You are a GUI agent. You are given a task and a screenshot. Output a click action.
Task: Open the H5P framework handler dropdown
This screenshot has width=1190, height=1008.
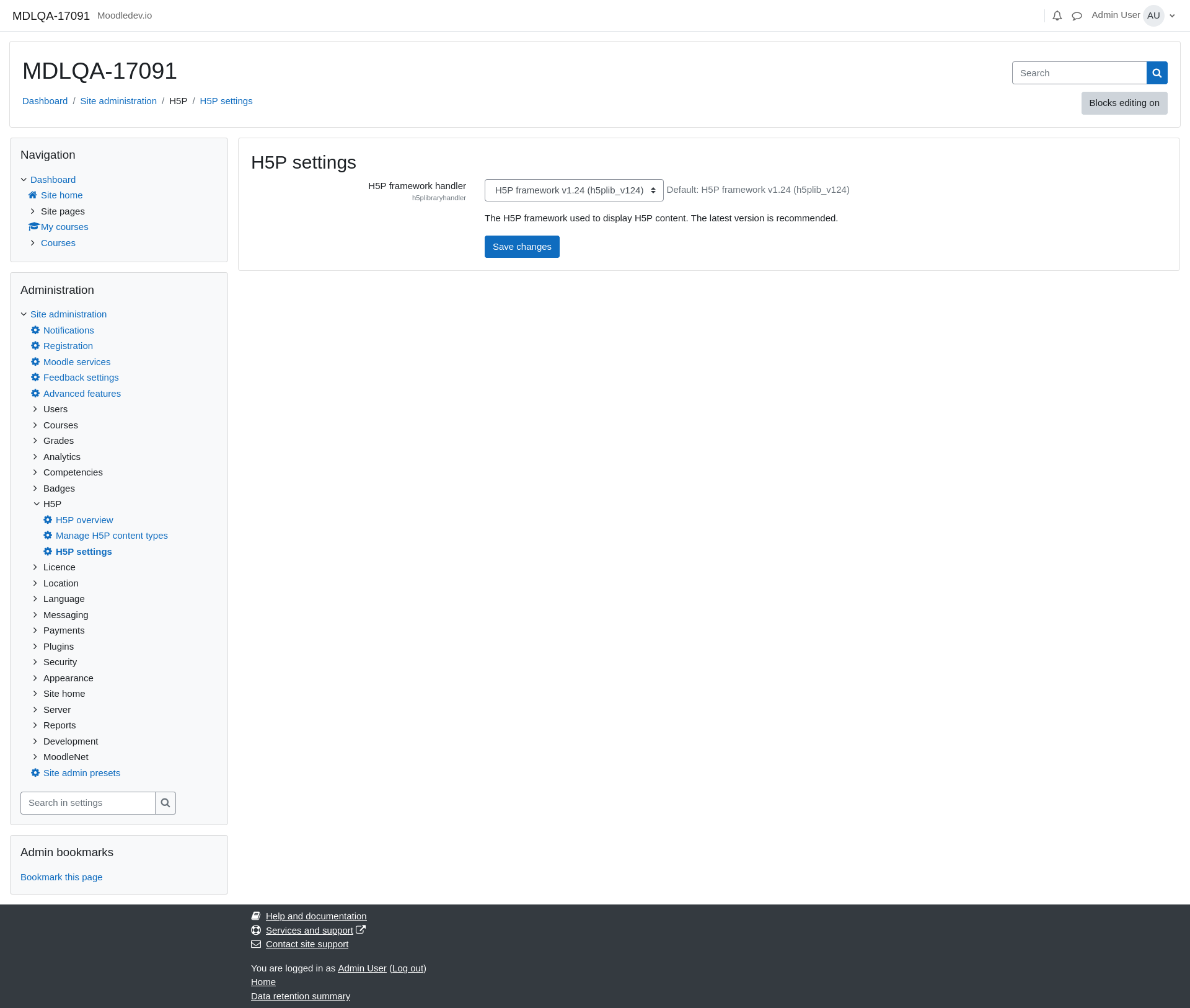(x=574, y=190)
